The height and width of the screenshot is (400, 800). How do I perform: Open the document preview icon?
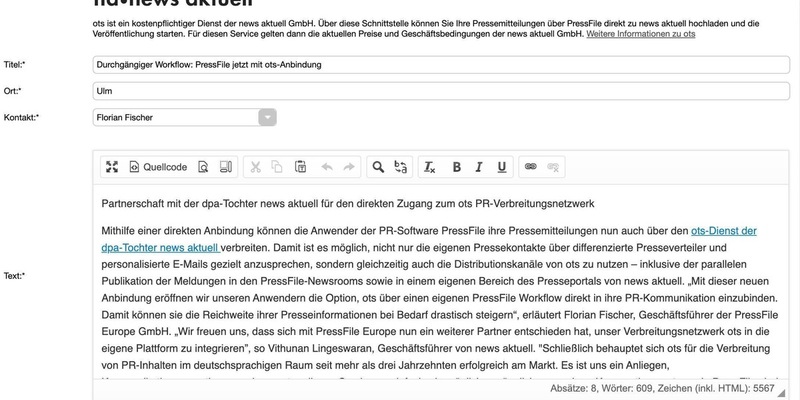click(x=203, y=167)
